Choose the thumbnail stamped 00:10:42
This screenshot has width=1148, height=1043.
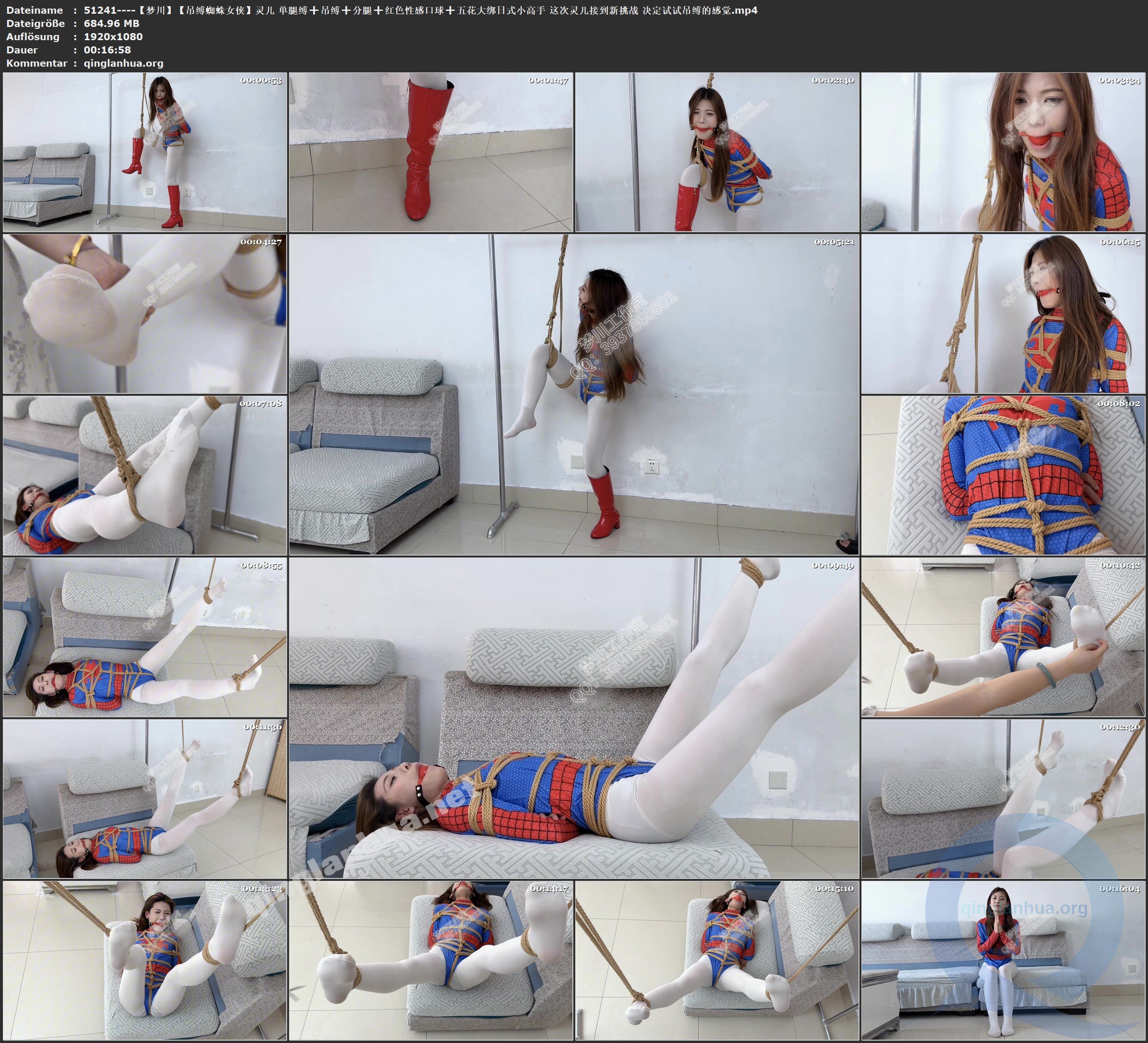pyautogui.click(x=1003, y=637)
